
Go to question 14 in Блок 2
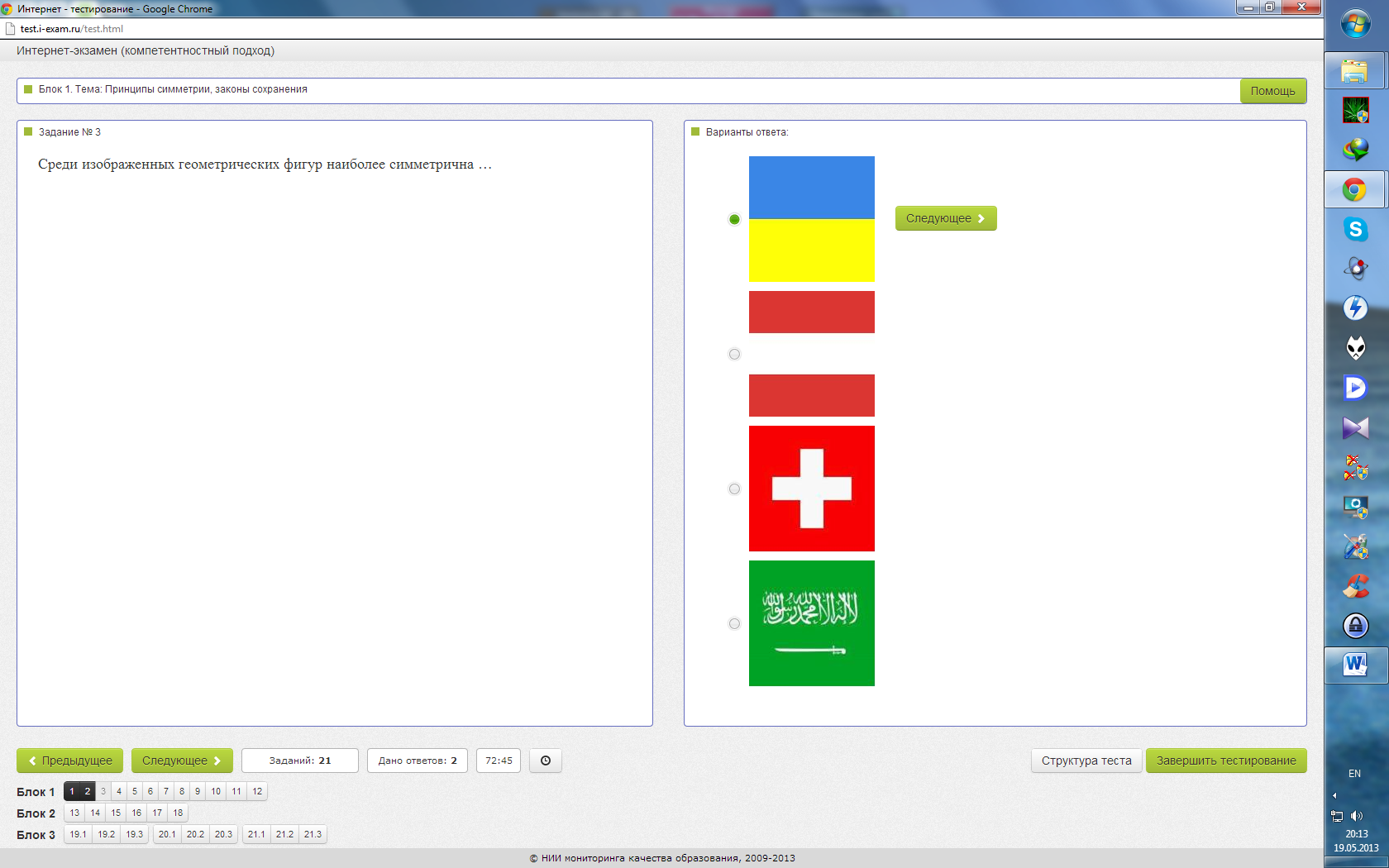(x=95, y=813)
